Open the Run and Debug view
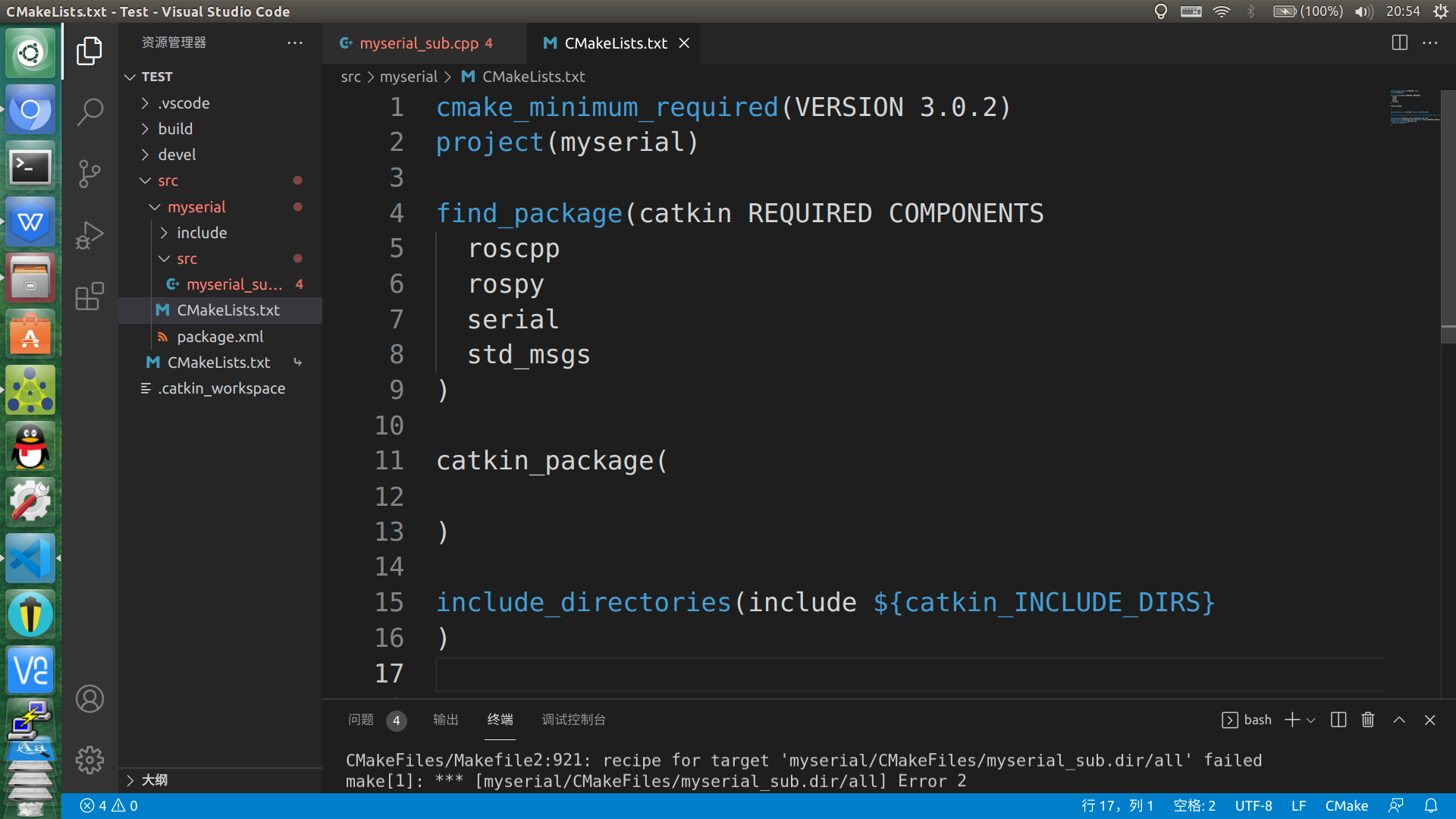Screen dimensions: 1456x819 coord(89,235)
